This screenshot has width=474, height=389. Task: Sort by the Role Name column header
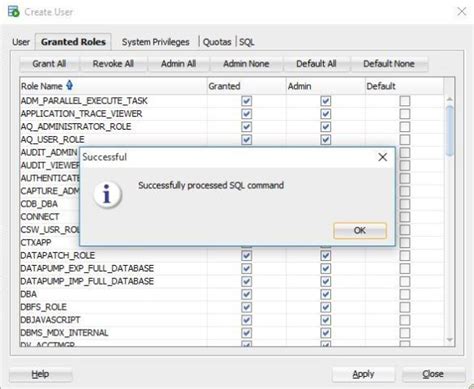(x=113, y=86)
